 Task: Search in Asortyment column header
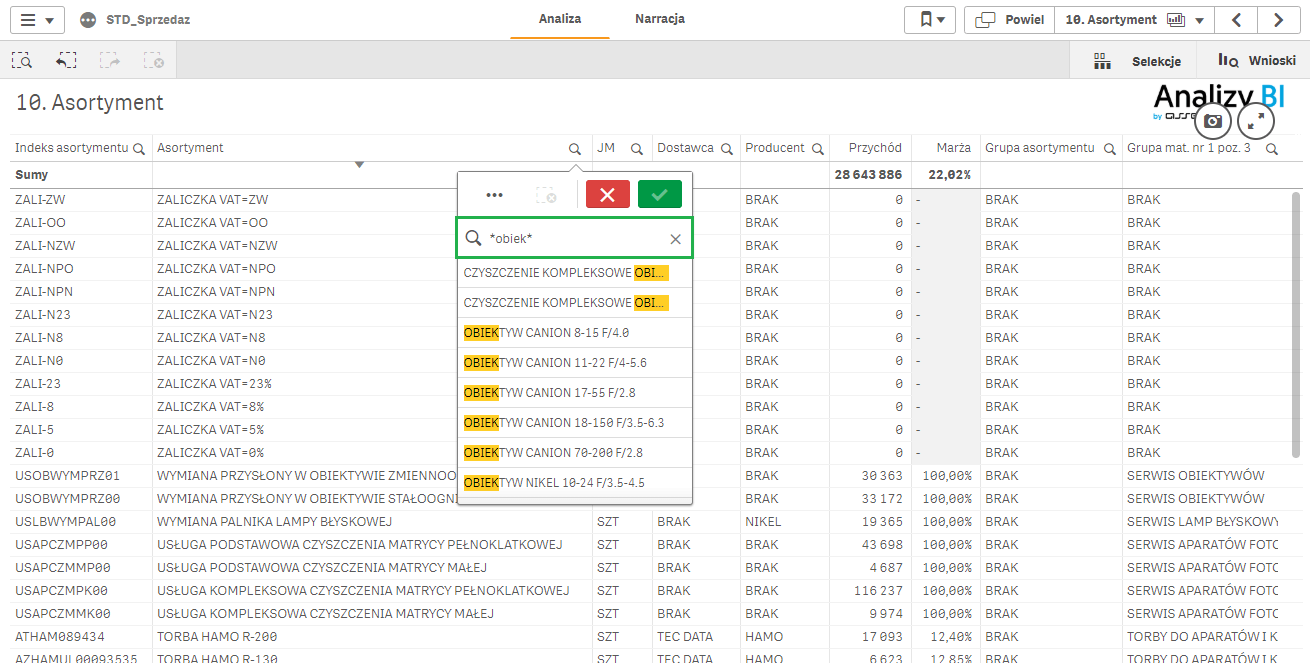click(575, 148)
